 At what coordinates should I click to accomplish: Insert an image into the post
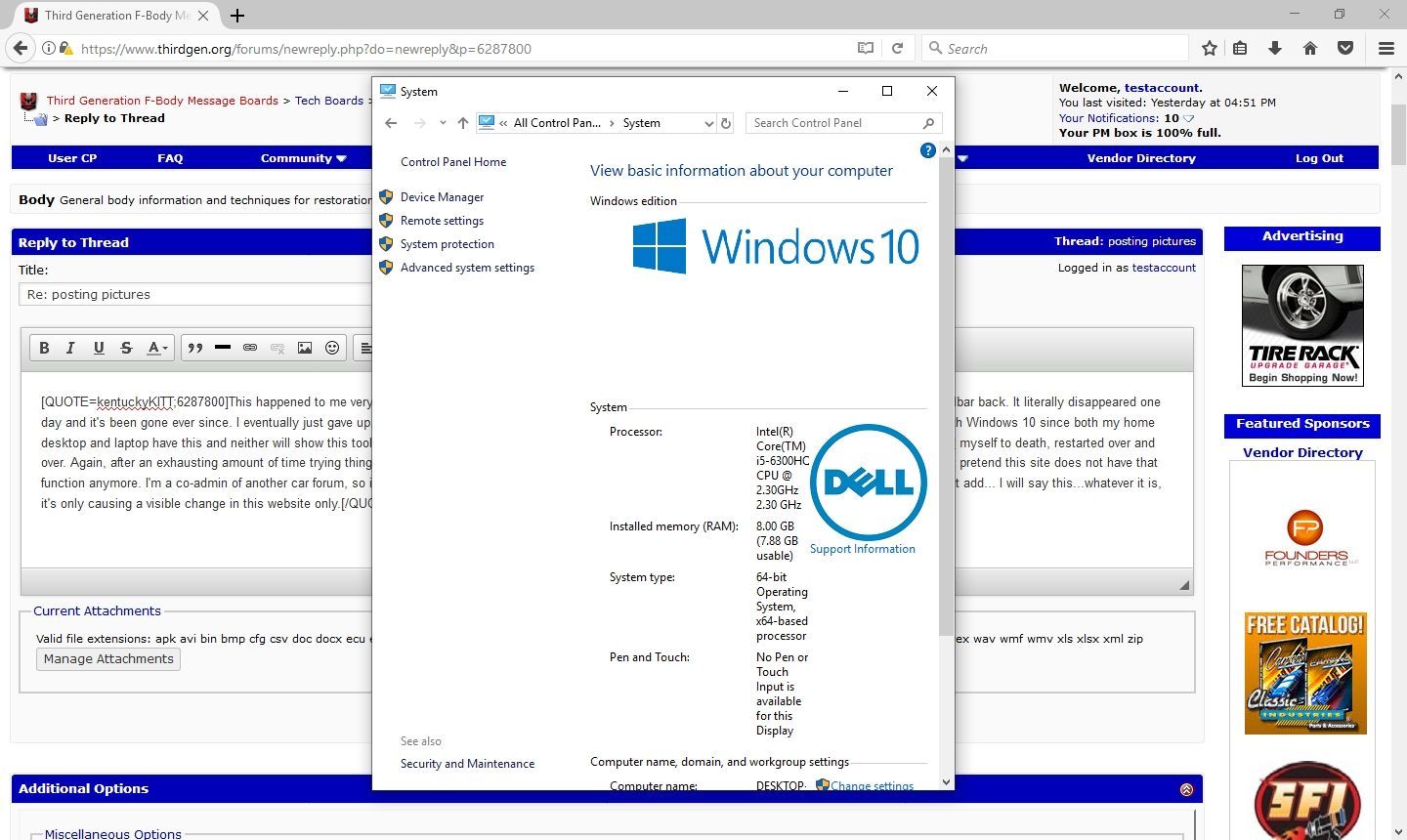click(x=305, y=348)
